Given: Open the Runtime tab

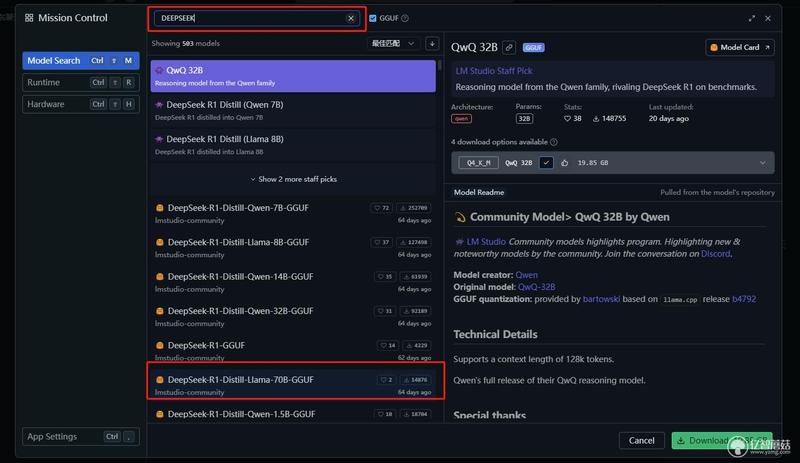Looking at the screenshot, I should click(x=81, y=82).
